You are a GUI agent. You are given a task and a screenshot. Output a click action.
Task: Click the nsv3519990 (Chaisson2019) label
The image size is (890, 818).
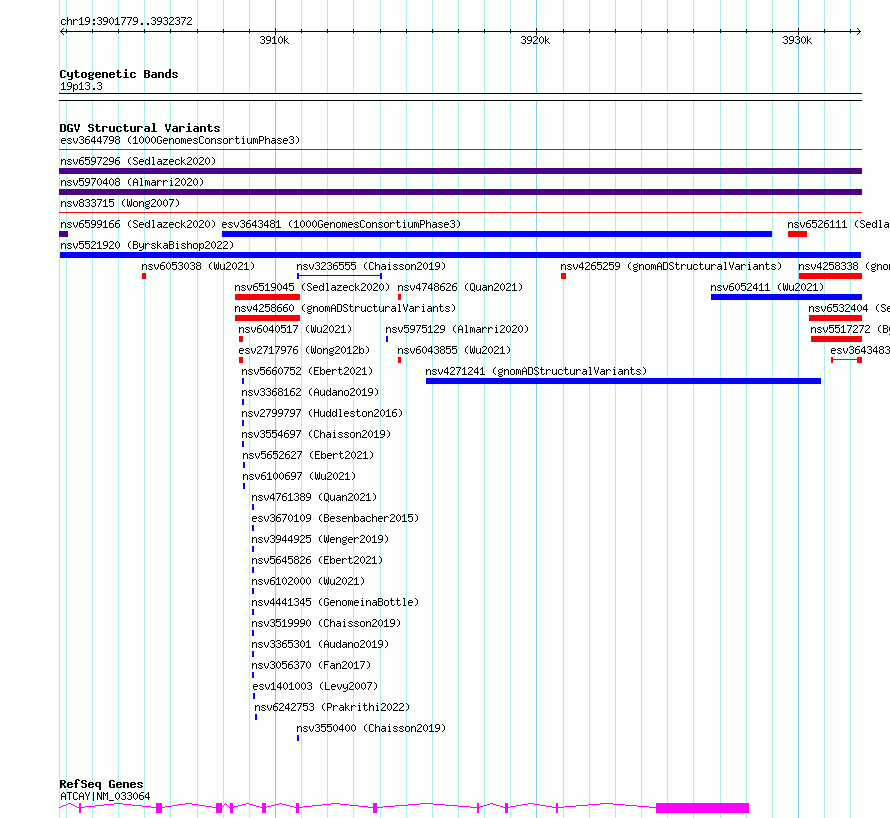(326, 623)
